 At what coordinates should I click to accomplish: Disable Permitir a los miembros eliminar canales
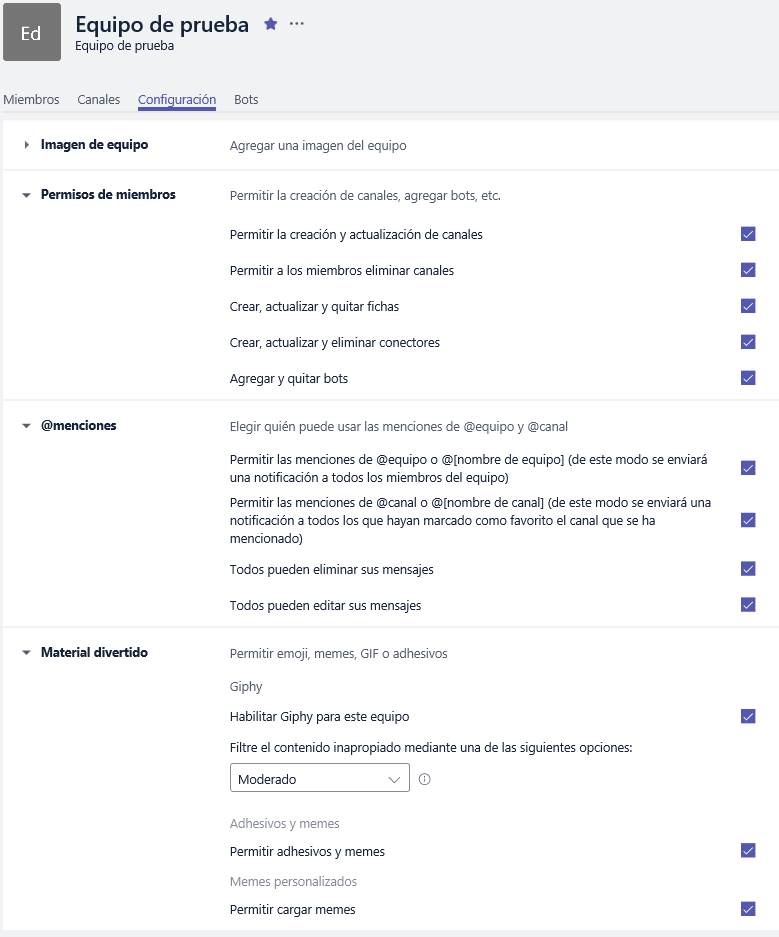pos(748,270)
